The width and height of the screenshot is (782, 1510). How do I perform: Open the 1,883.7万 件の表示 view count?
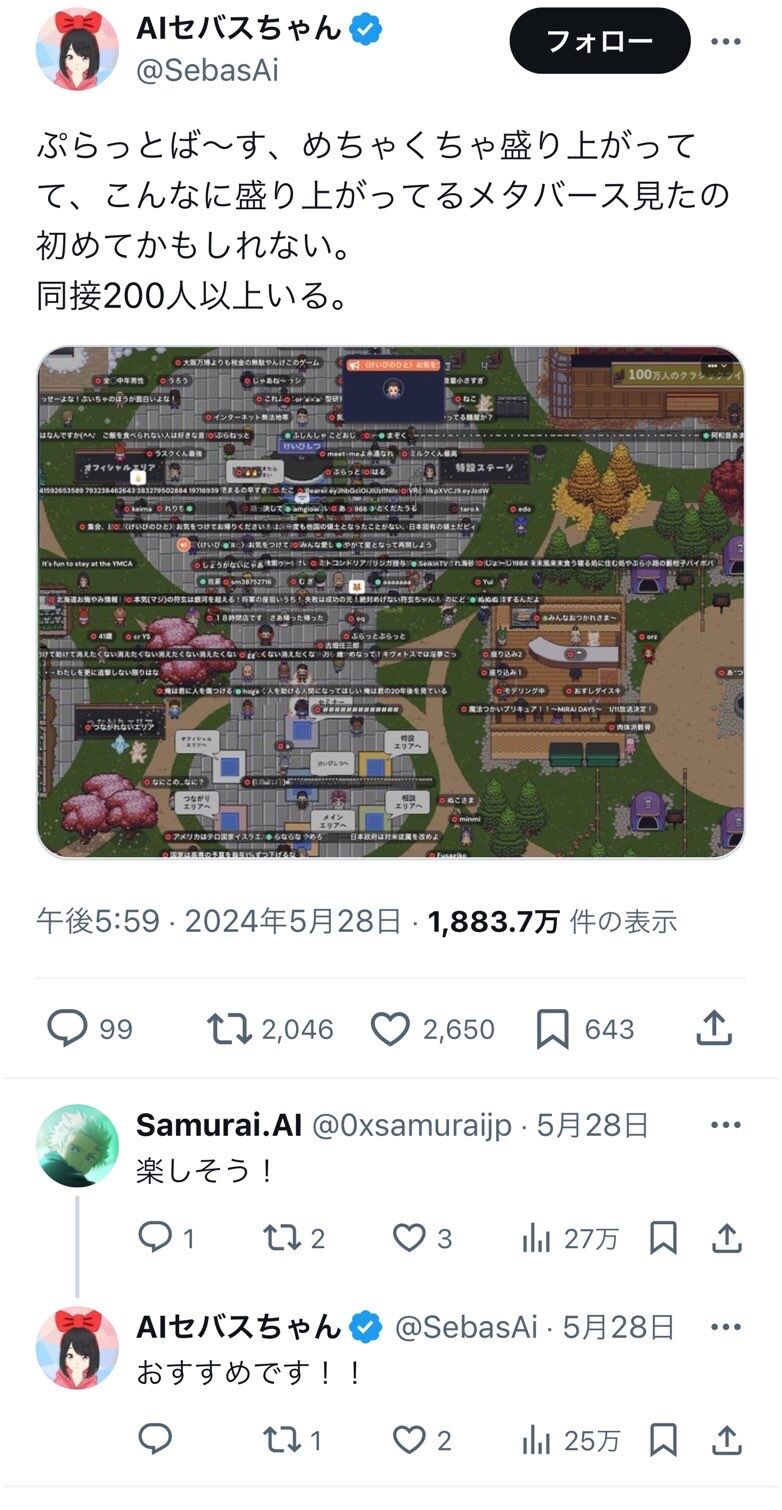pyautogui.click(x=553, y=921)
